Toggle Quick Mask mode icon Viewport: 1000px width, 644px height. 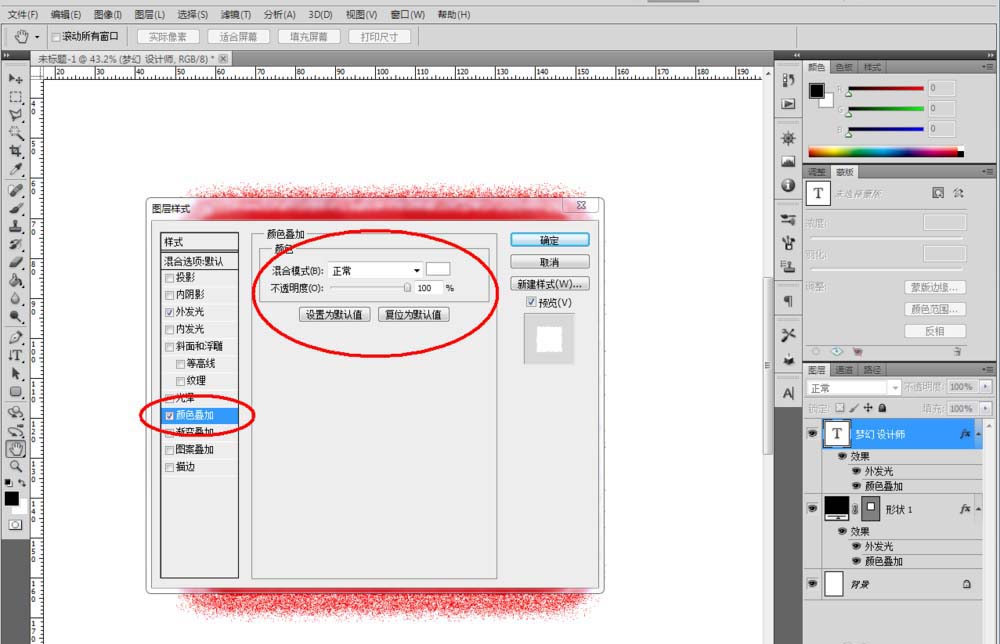pos(15,525)
